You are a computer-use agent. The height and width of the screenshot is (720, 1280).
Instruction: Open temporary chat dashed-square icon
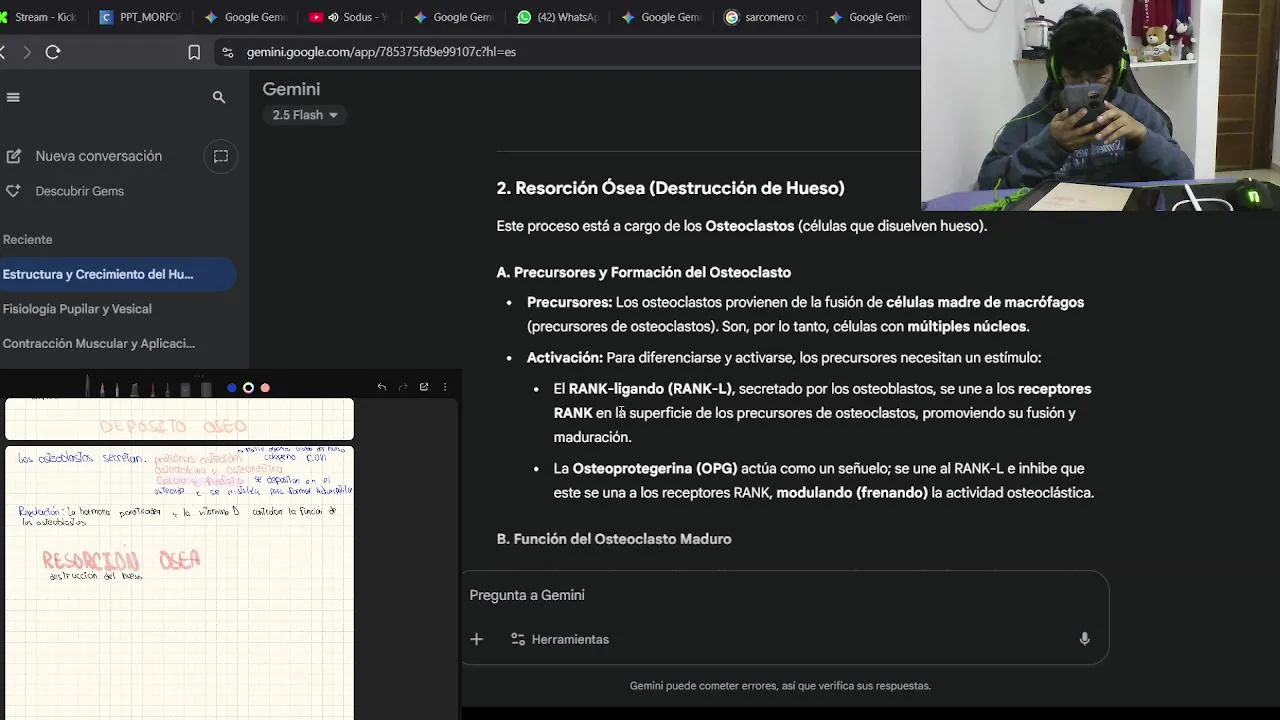click(221, 156)
